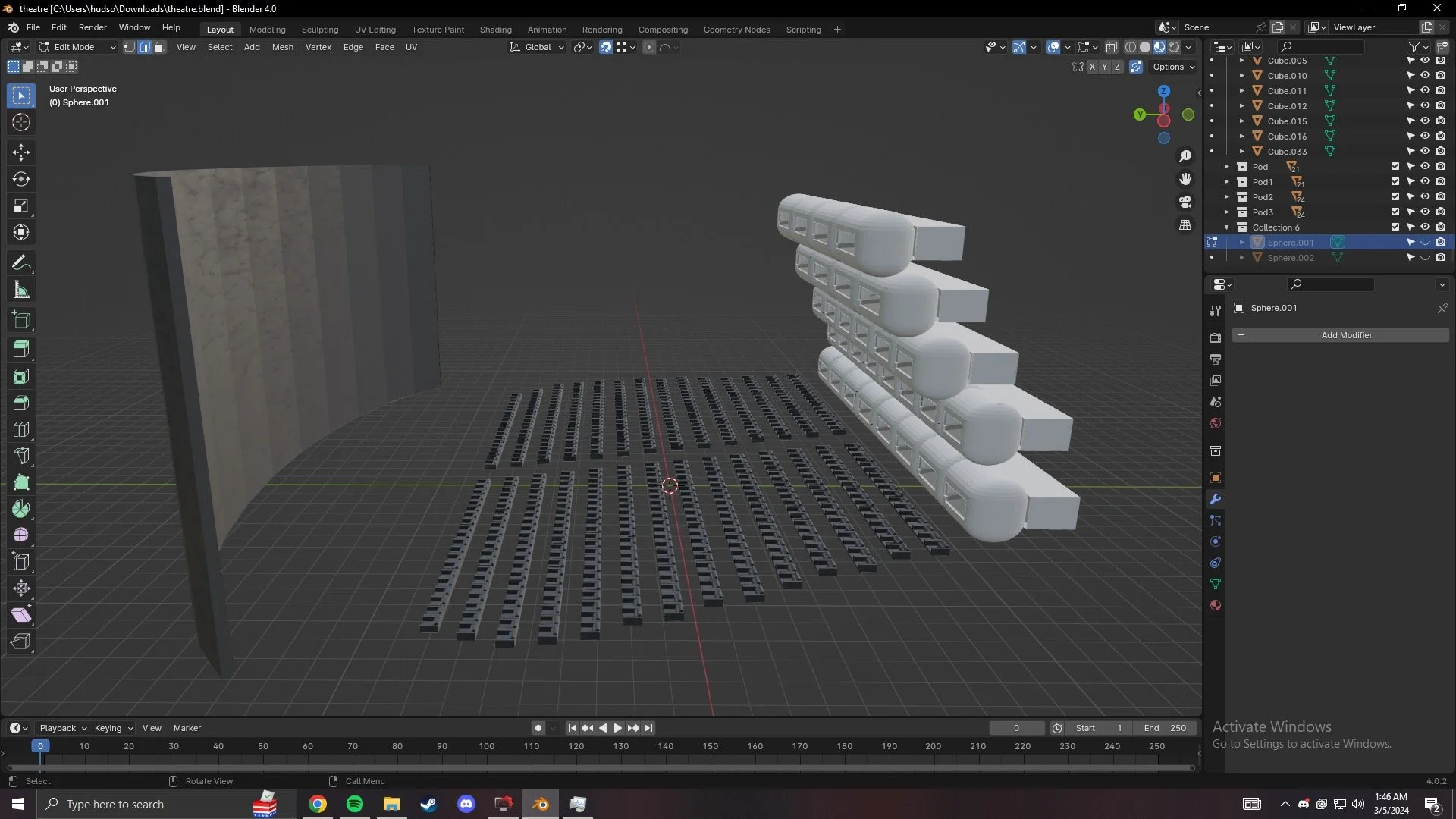The width and height of the screenshot is (1456, 819).
Task: Toggle camera view in viewport
Action: [1185, 202]
